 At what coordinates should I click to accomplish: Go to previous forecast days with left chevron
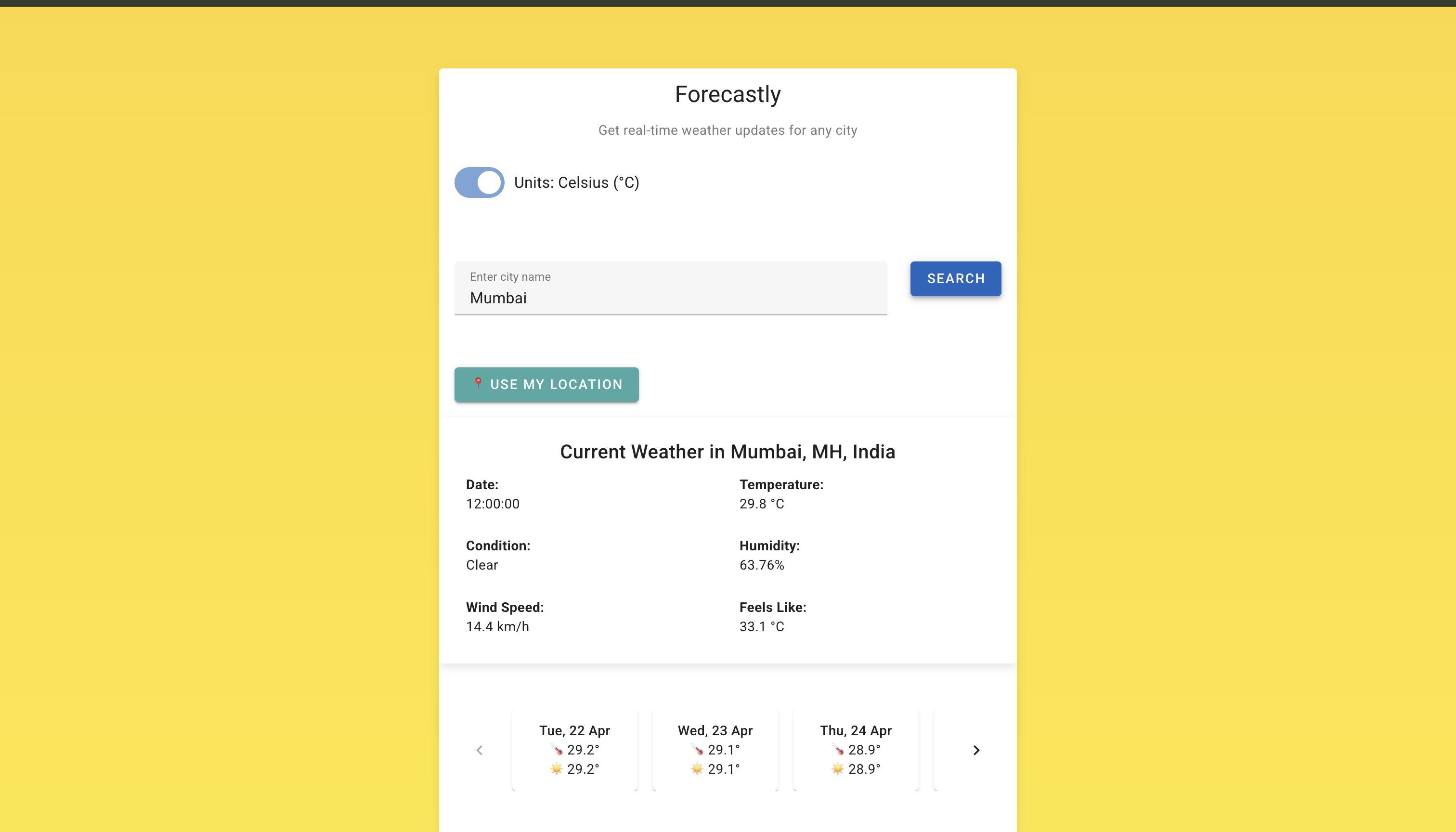480,750
